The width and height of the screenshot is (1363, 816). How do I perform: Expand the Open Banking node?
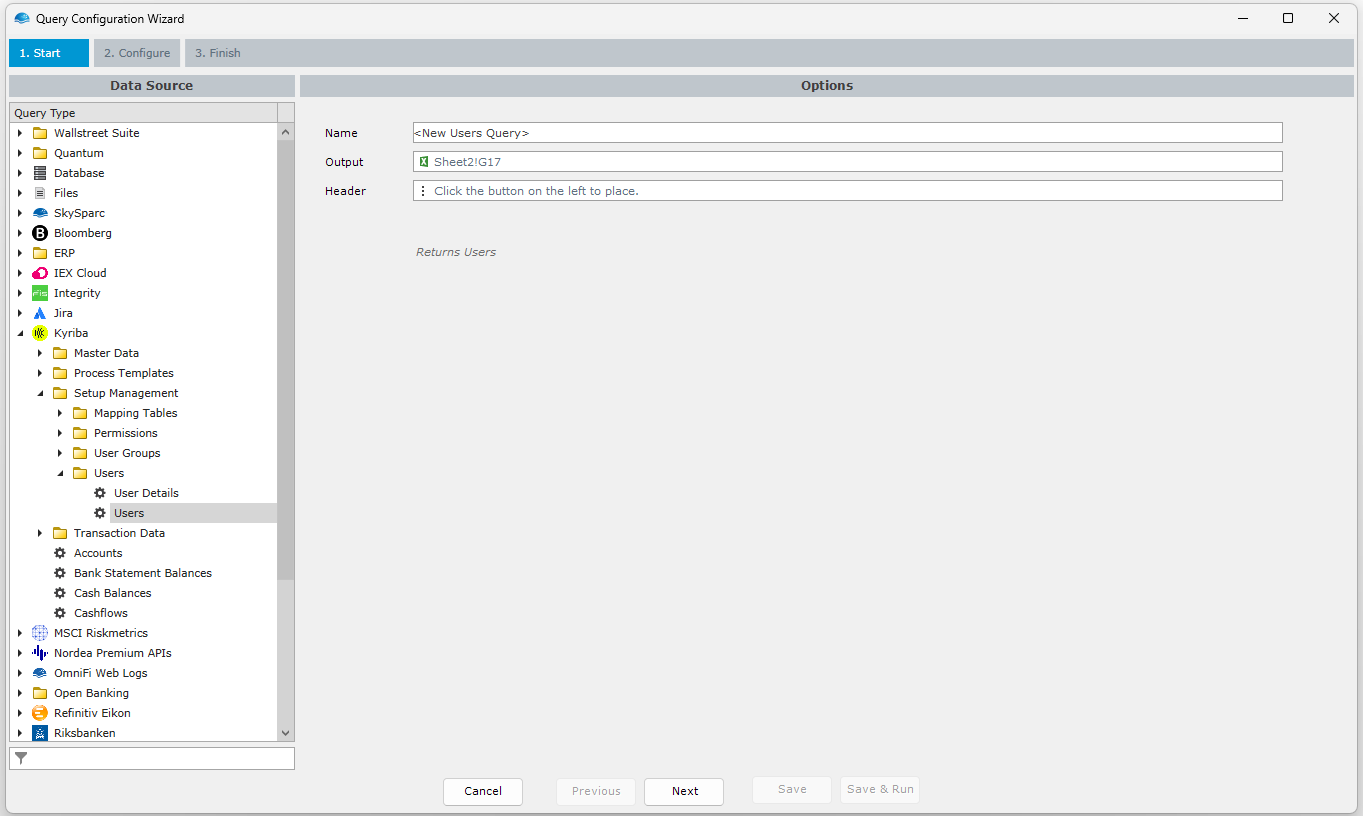coord(20,693)
